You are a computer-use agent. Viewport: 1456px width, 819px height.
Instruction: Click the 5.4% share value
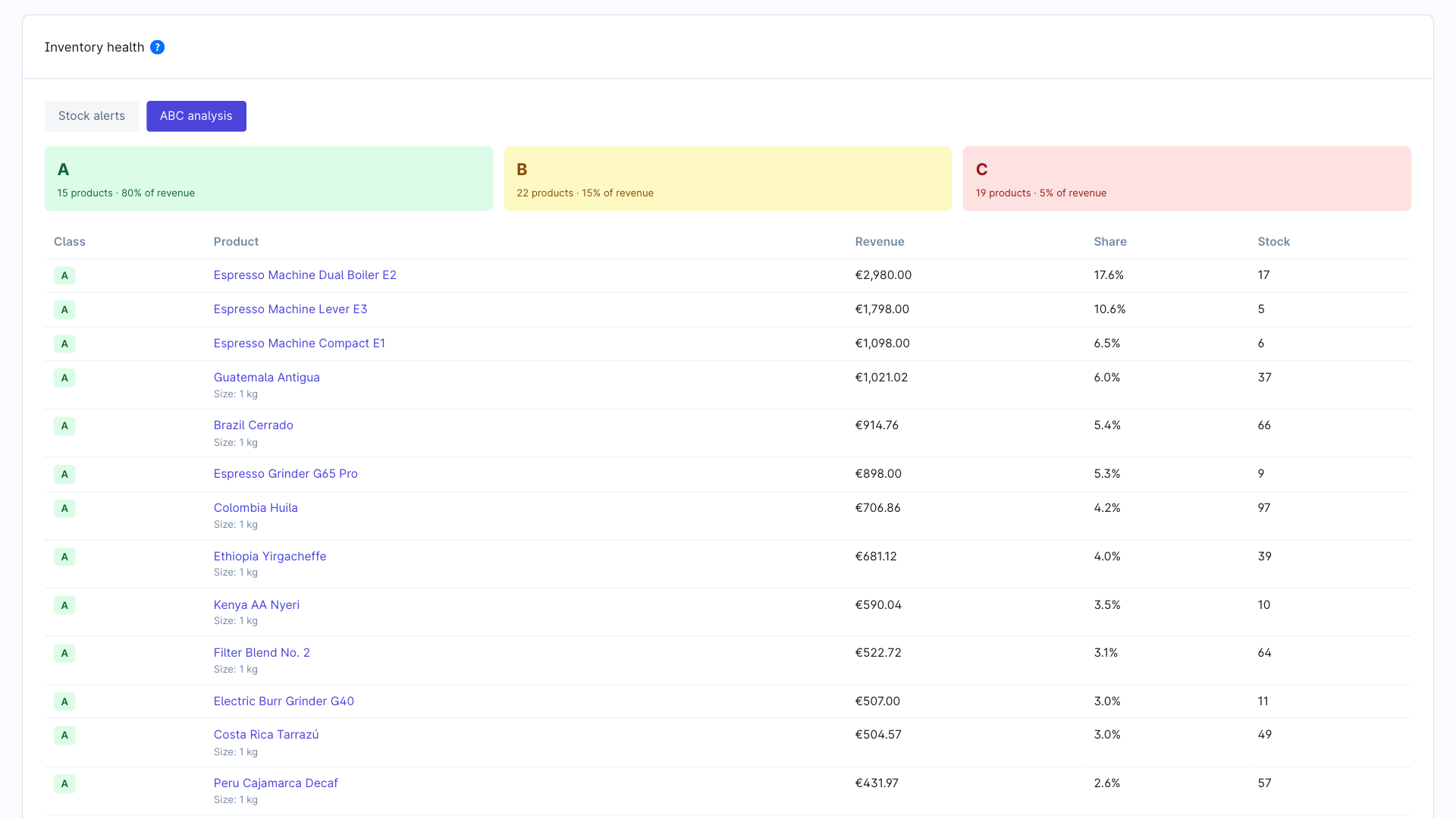click(1107, 425)
